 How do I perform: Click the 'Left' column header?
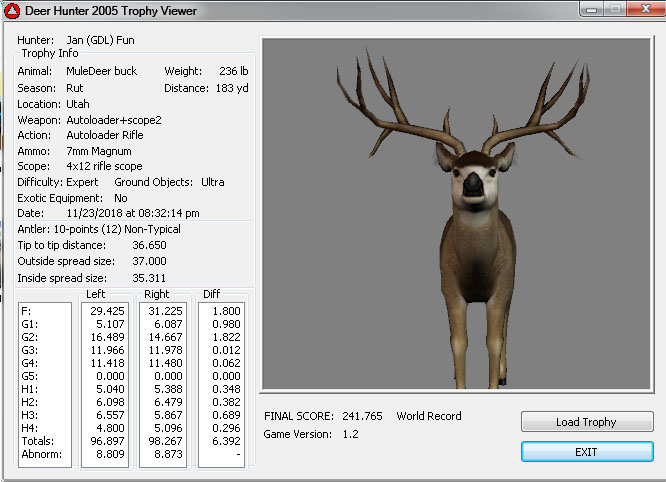[x=96, y=294]
